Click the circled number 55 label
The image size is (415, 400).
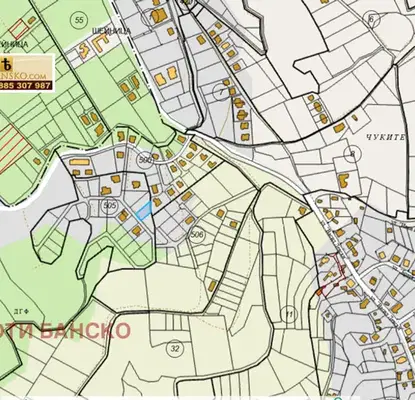coord(79,20)
